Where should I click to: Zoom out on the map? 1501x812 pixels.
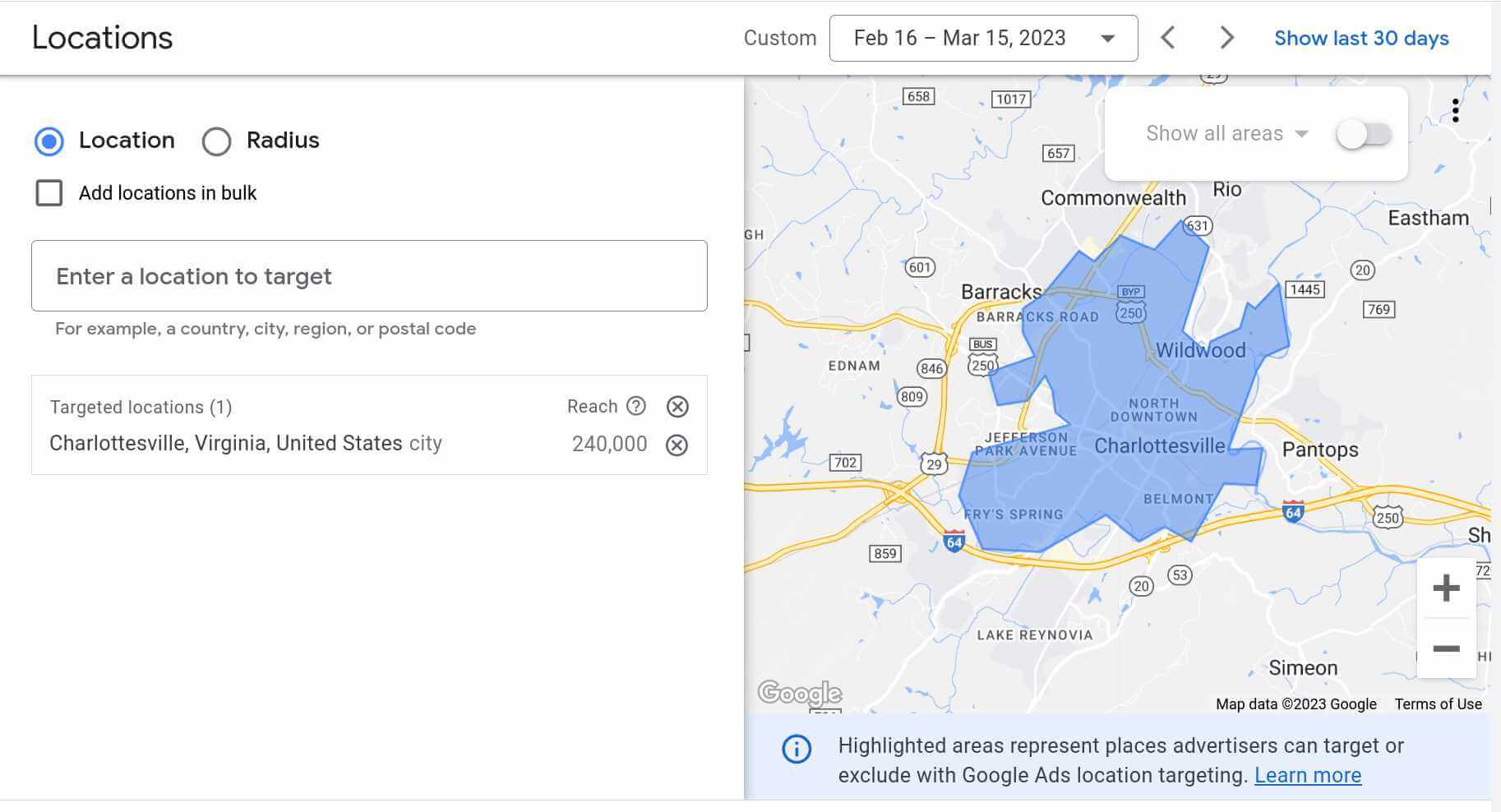click(x=1446, y=648)
